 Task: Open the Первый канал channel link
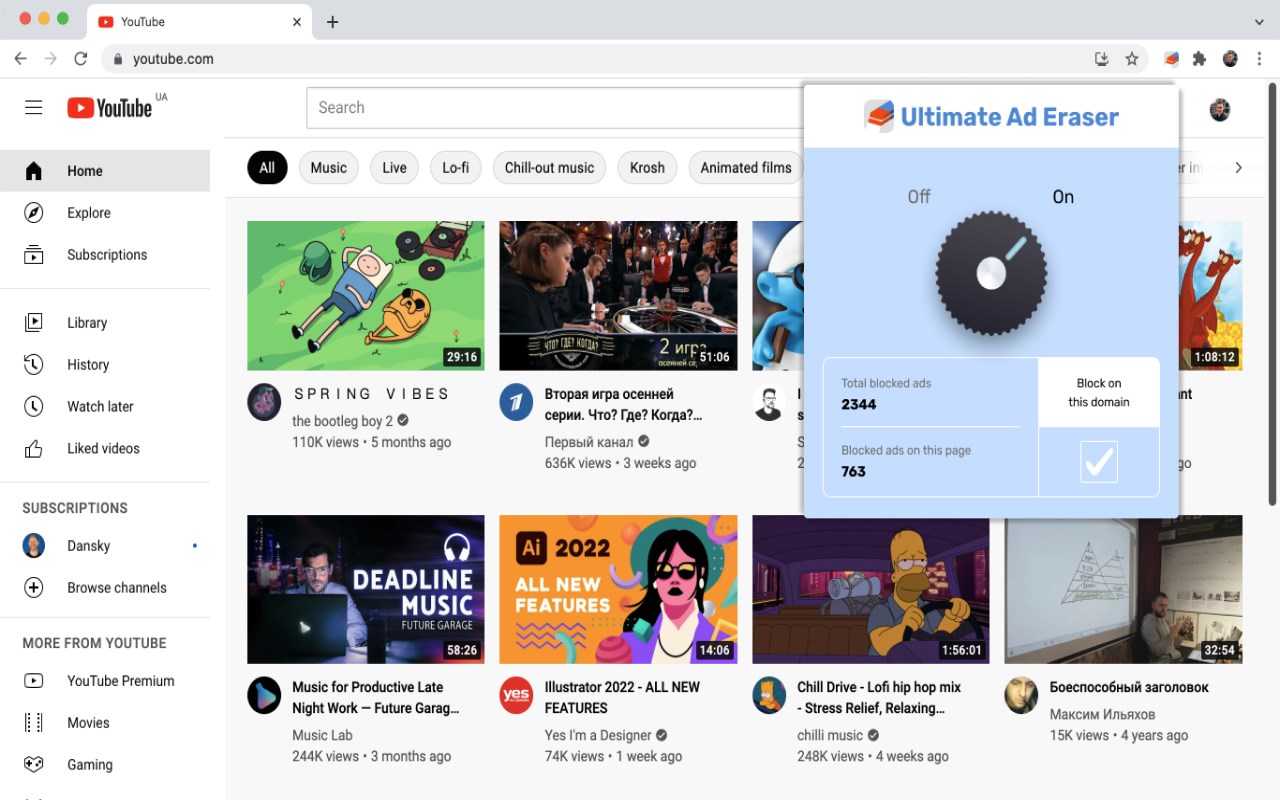click(589, 442)
